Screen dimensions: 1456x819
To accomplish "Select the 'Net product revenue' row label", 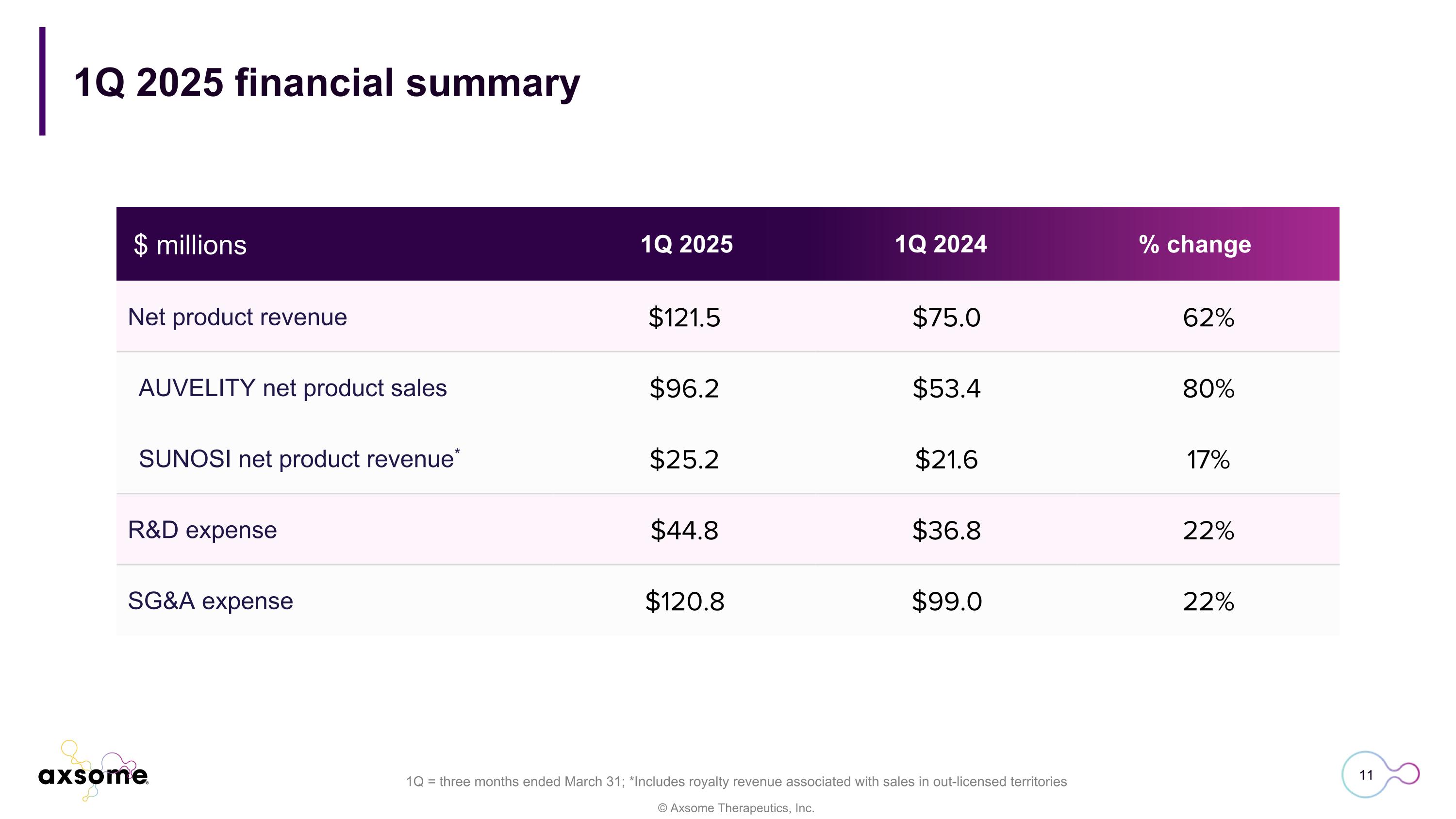I will [237, 317].
